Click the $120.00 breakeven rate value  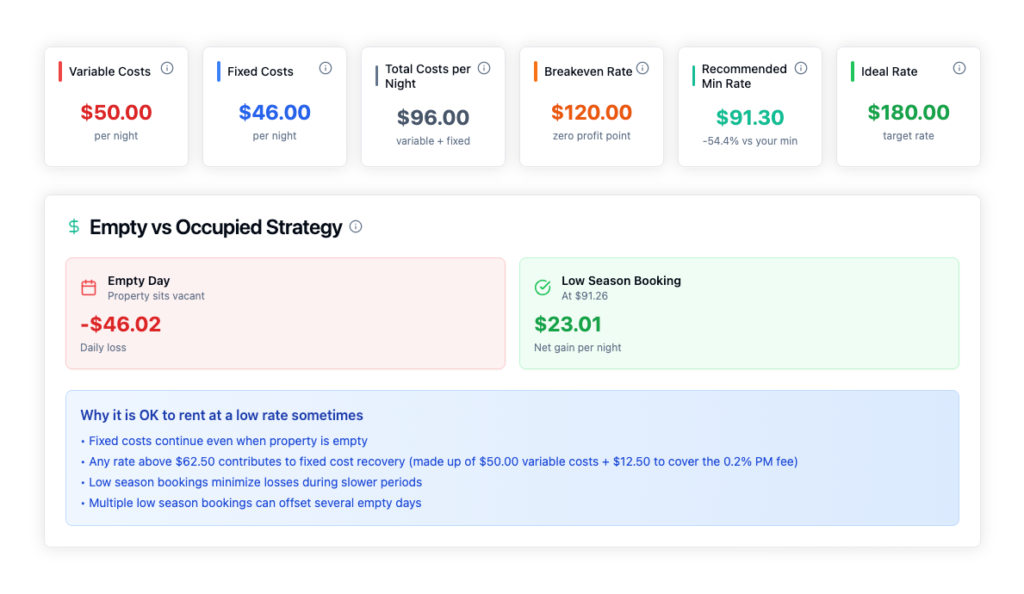tap(592, 112)
